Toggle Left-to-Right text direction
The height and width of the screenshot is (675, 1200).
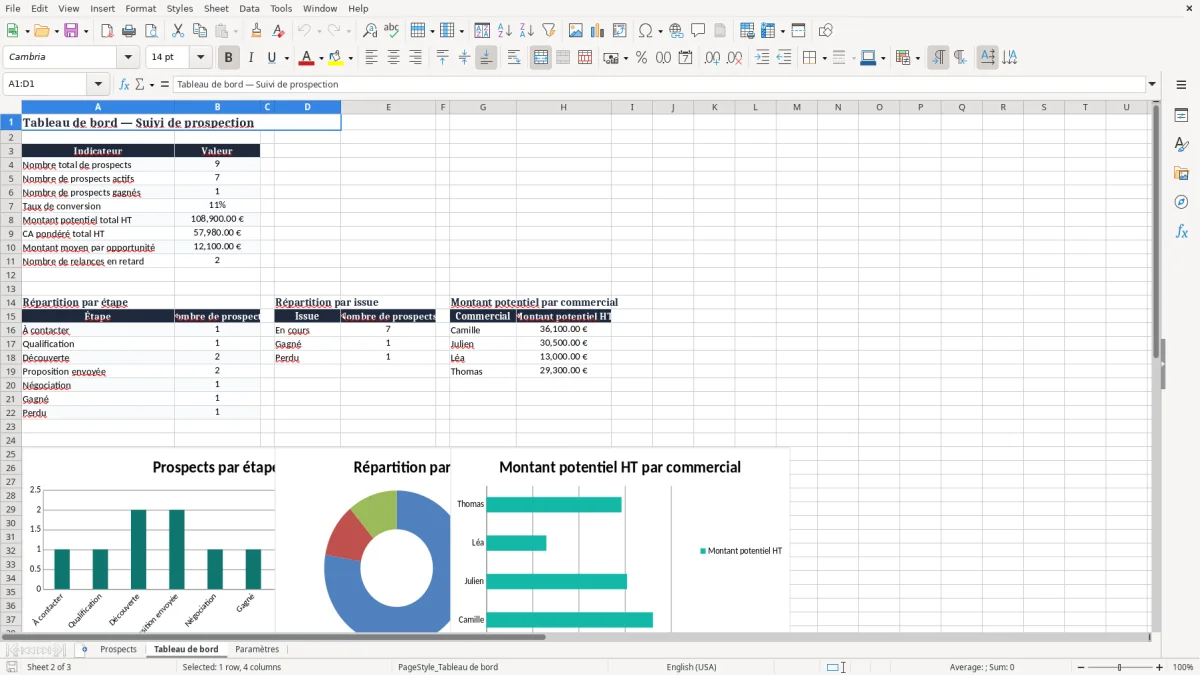938,58
